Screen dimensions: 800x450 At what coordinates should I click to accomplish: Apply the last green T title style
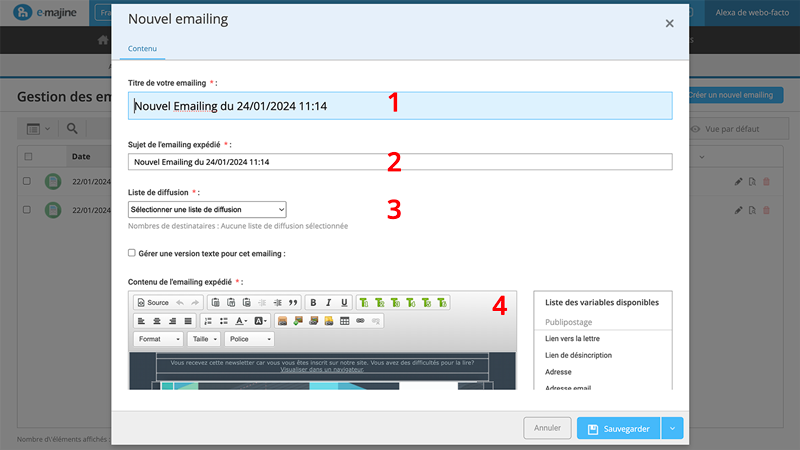(442, 303)
